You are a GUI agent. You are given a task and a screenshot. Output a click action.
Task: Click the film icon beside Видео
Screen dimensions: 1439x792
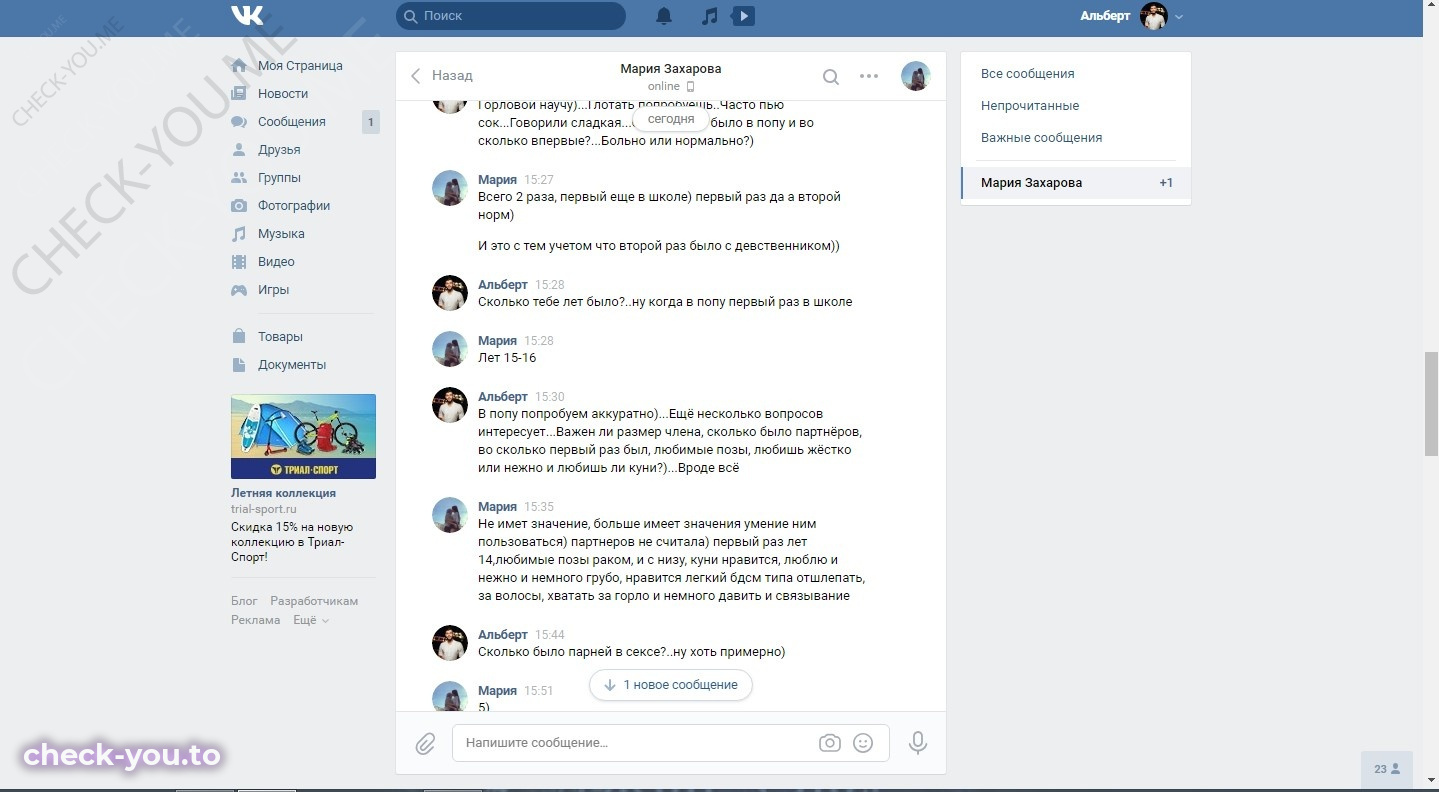coord(239,261)
